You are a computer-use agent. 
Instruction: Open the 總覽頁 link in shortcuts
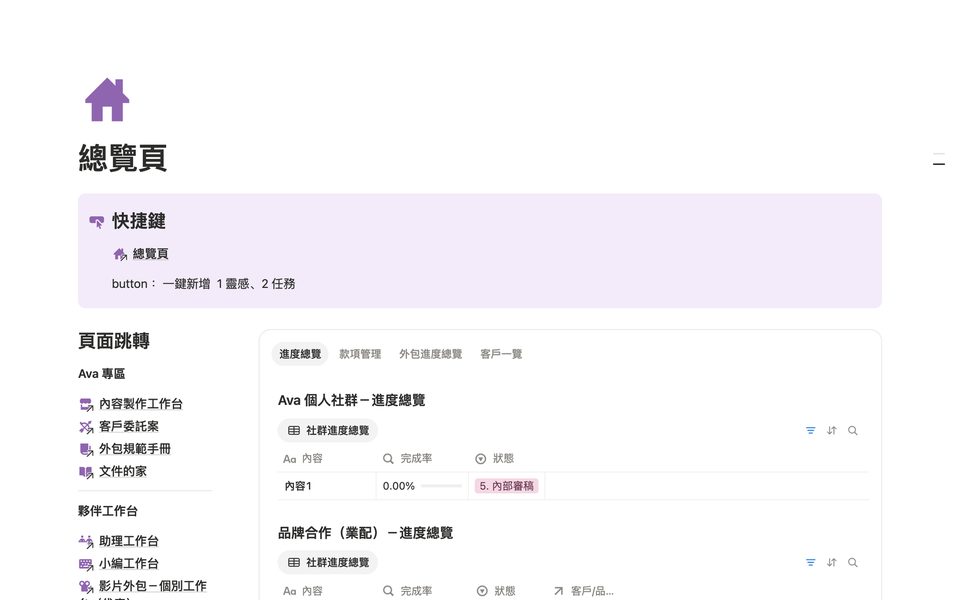tap(150, 253)
